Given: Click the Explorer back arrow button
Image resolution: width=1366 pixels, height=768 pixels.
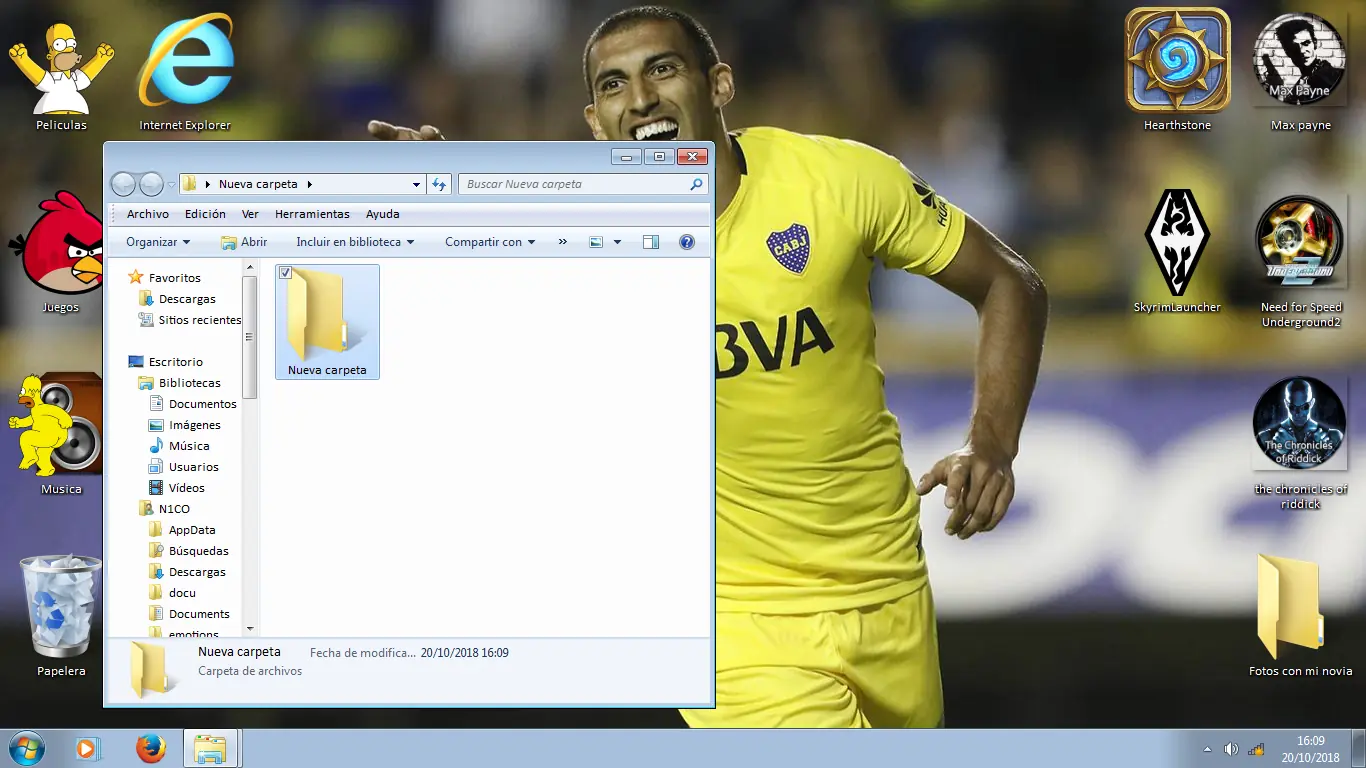Looking at the screenshot, I should coord(123,184).
